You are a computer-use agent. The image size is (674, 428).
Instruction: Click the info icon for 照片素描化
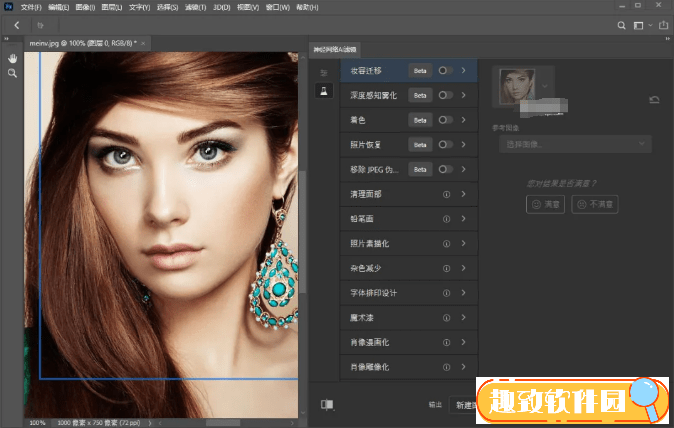coord(447,244)
